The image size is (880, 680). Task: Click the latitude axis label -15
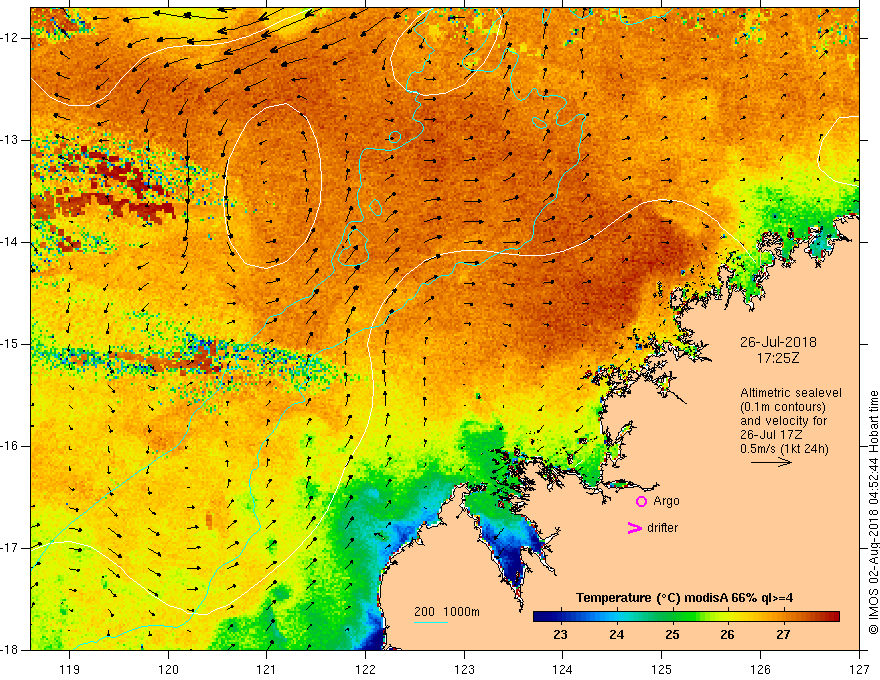coord(10,344)
